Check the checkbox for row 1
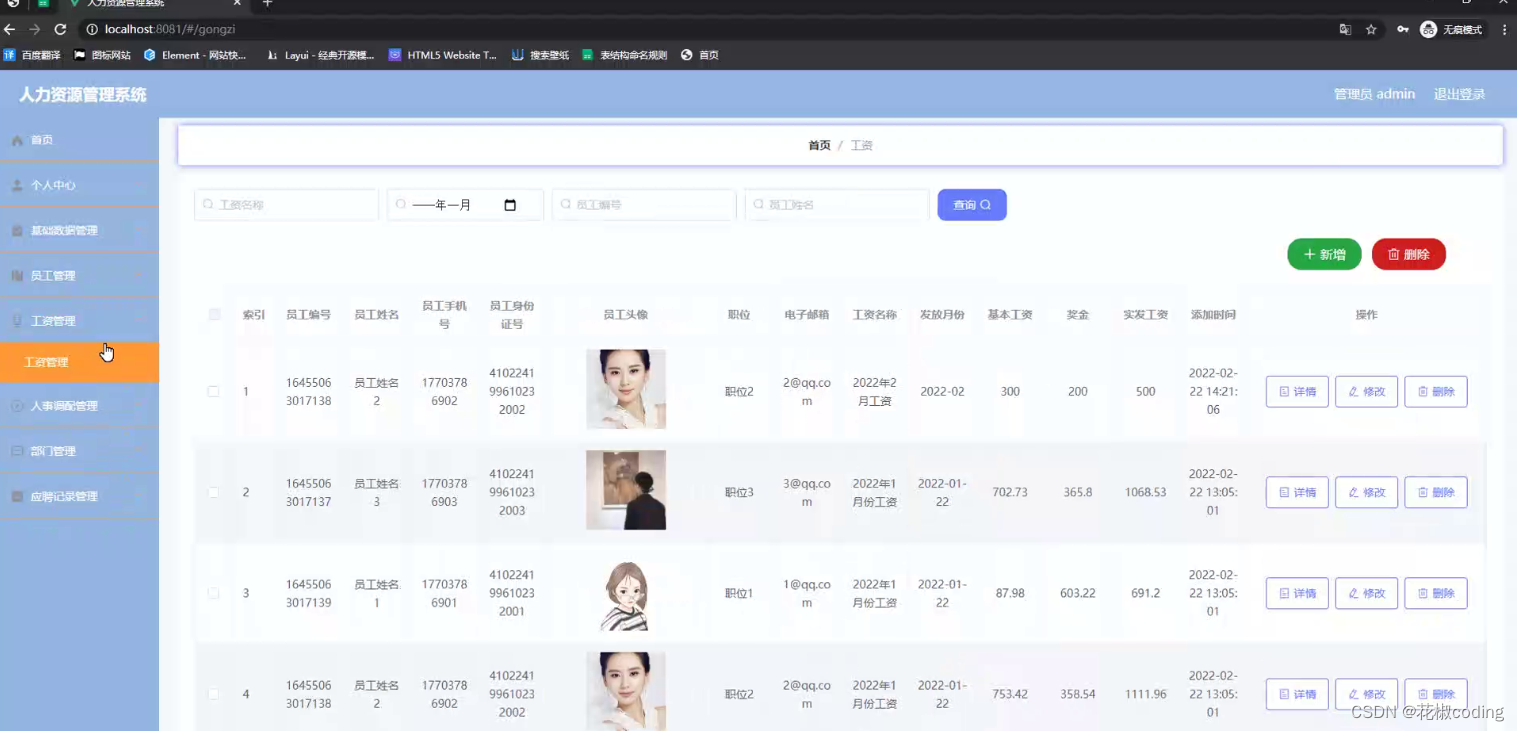1519x731 pixels. (x=213, y=391)
